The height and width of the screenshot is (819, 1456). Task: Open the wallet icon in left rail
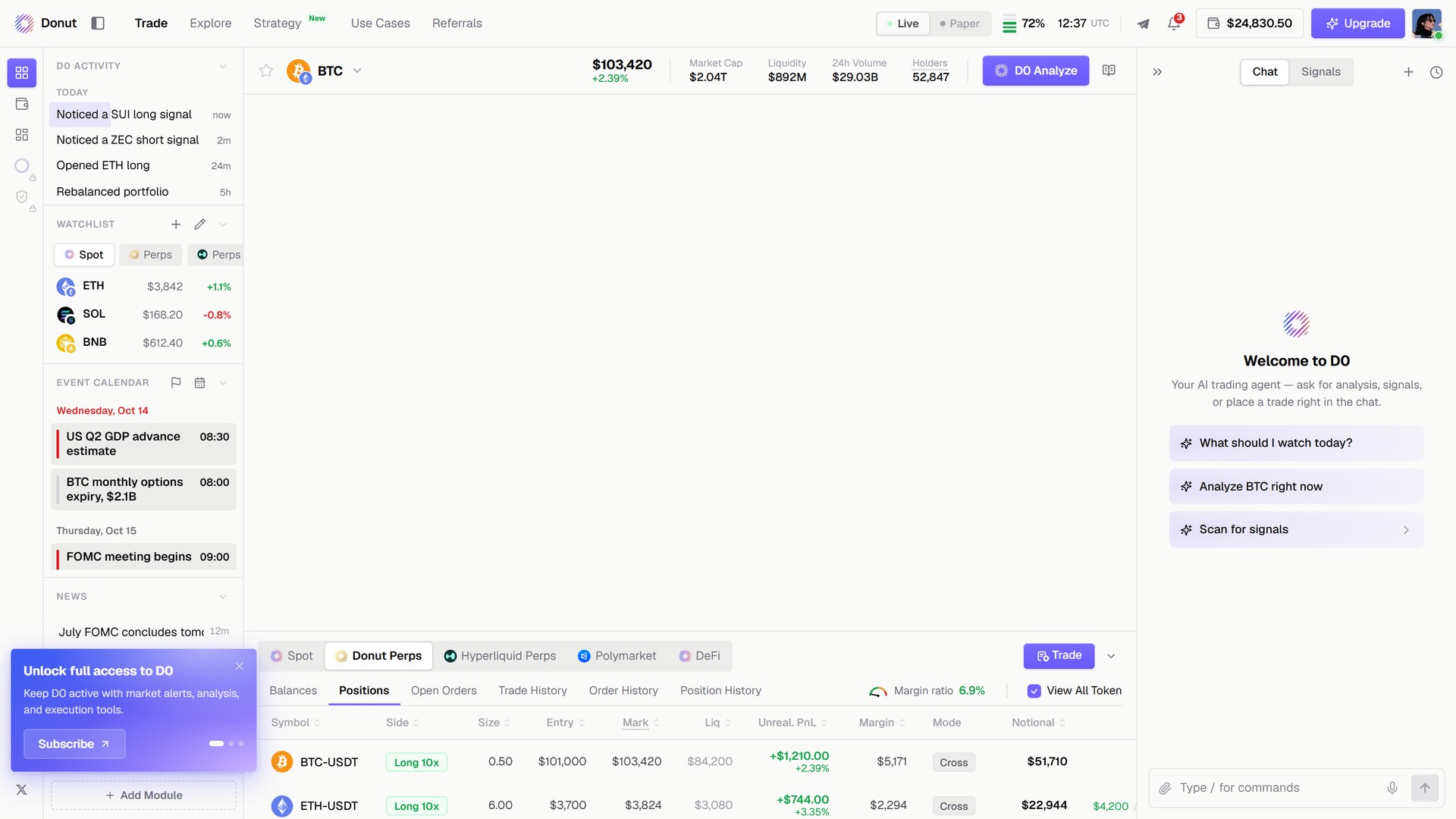click(x=22, y=104)
